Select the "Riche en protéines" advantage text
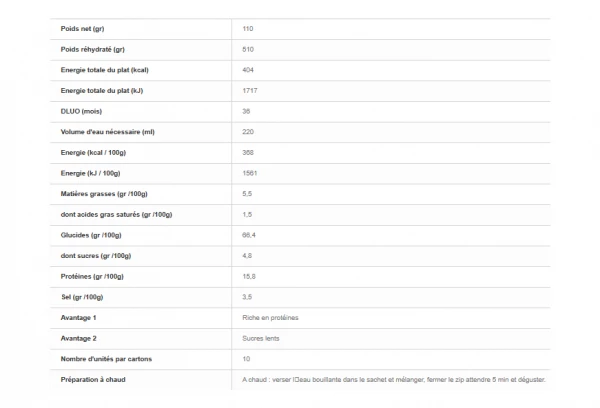Screen dimensions: 600x408 [270, 317]
